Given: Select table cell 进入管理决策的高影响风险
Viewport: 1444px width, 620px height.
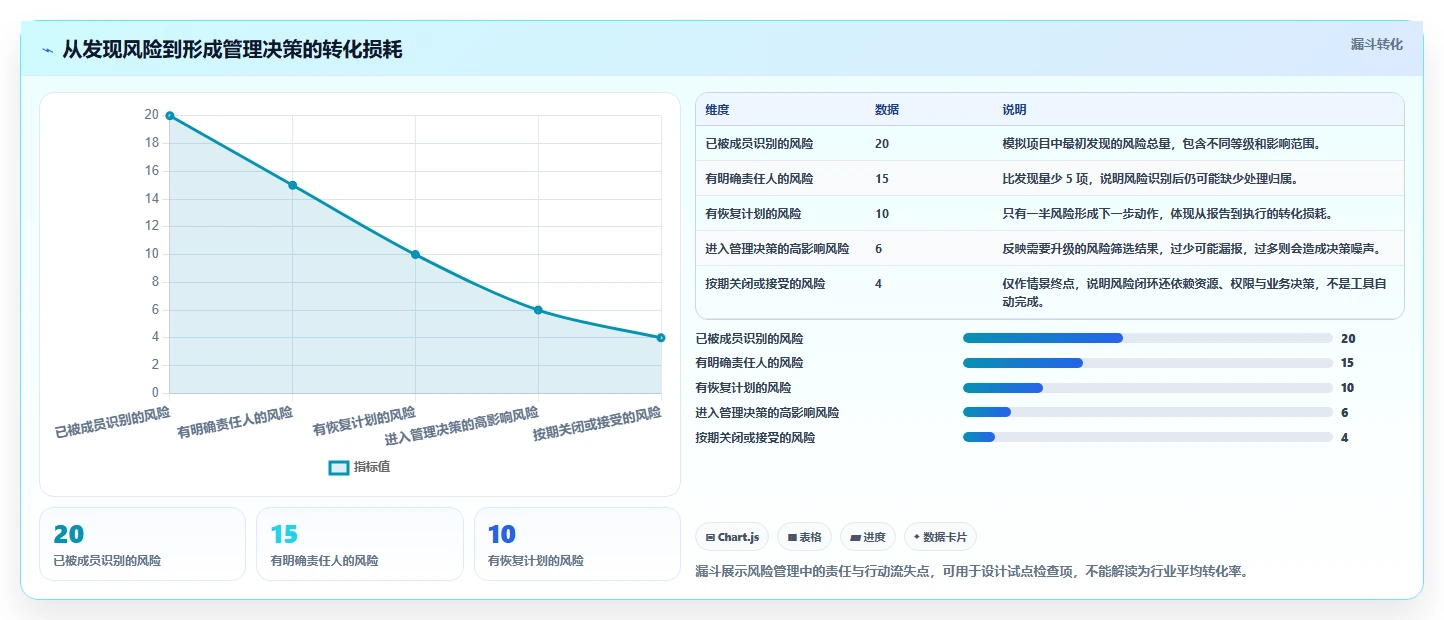Looking at the screenshot, I should 777,249.
